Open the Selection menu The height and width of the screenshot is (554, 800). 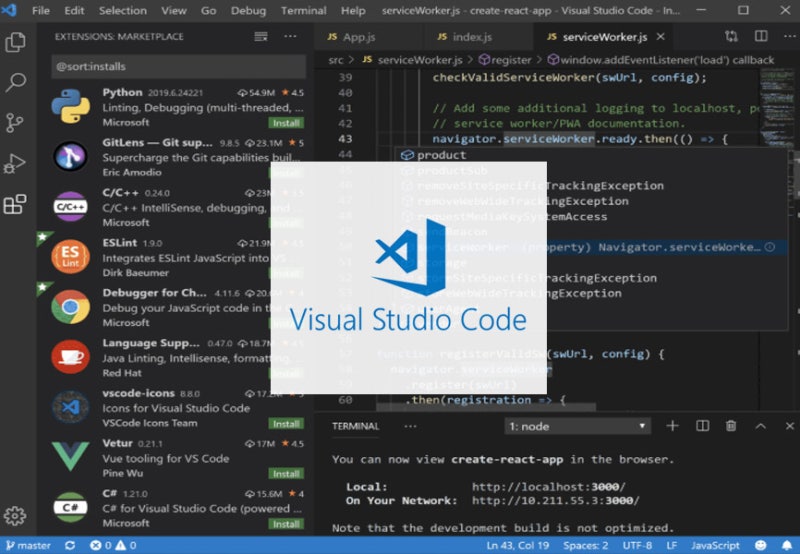tap(122, 10)
